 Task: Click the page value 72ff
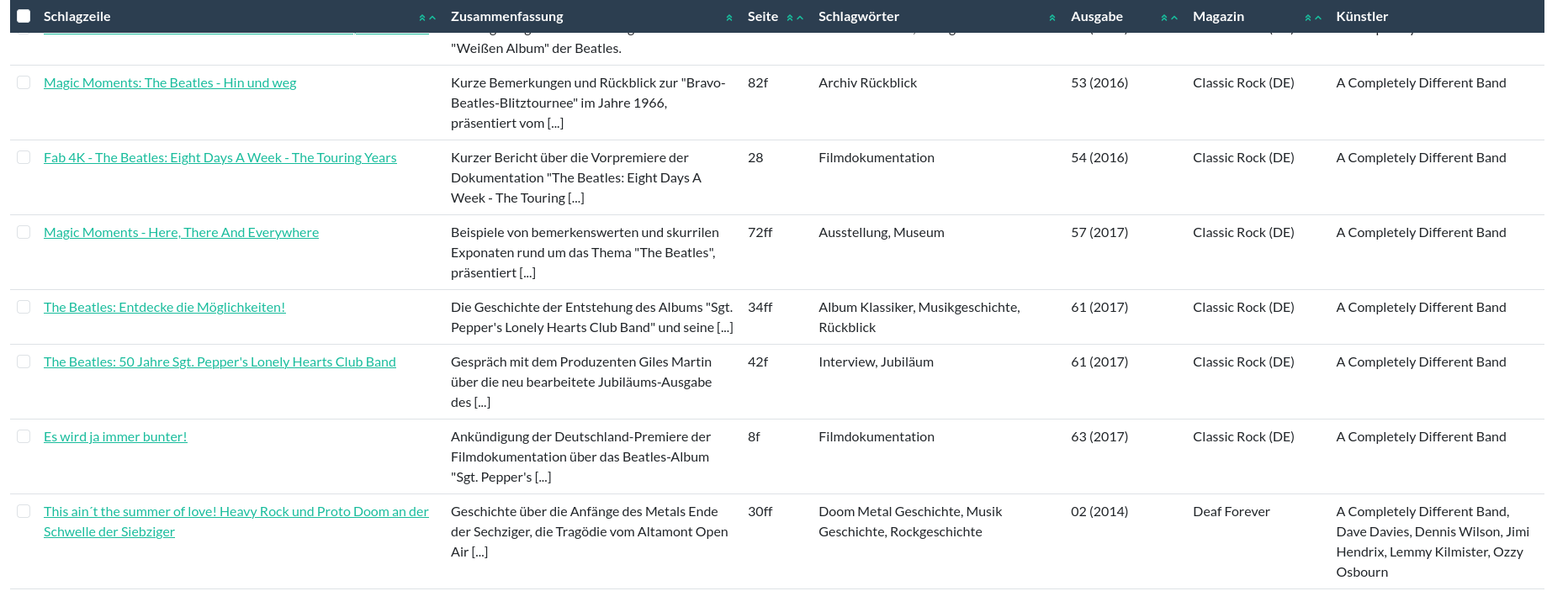(760, 232)
